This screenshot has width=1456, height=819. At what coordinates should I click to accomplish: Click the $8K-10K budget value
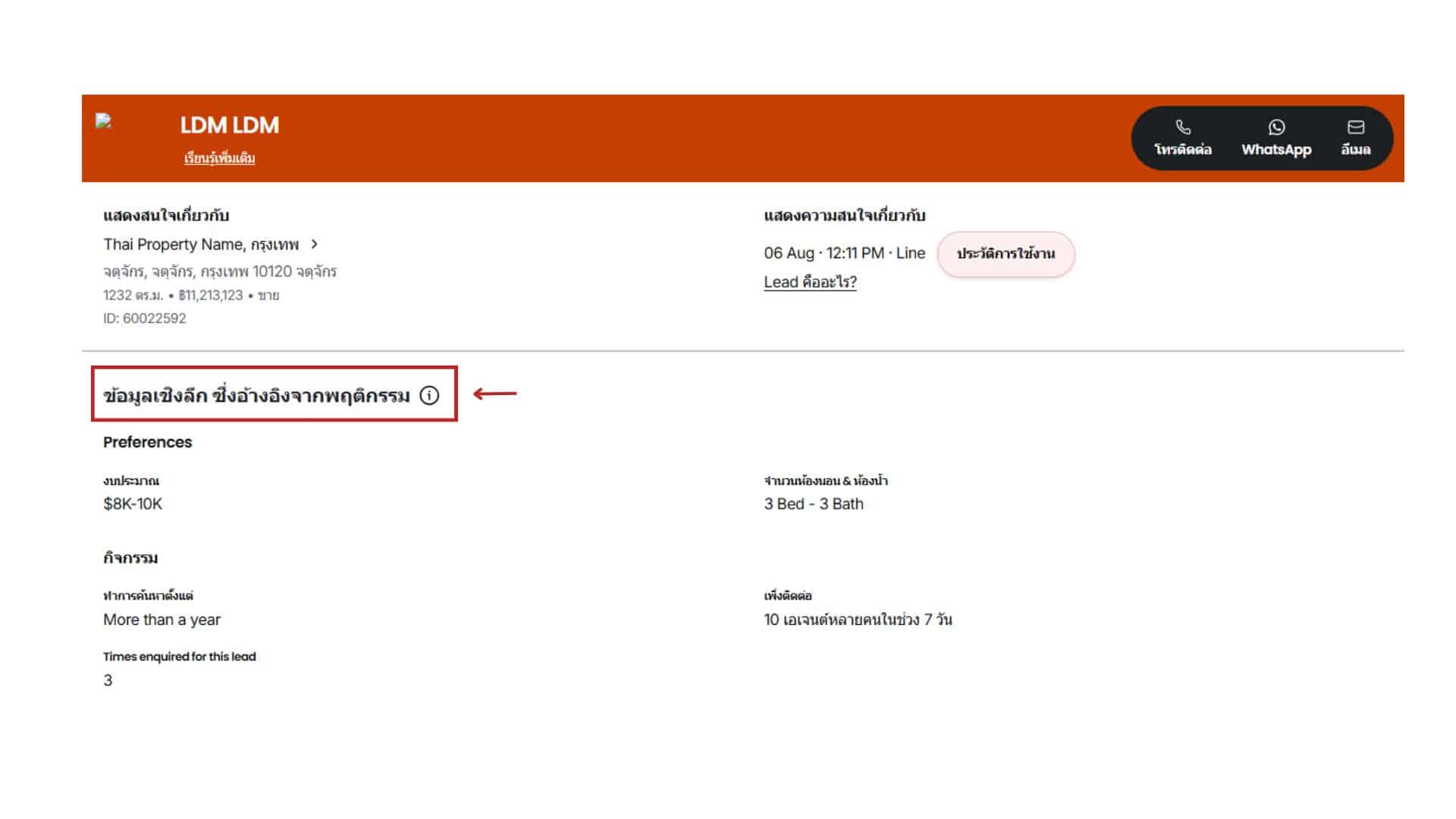click(x=133, y=504)
